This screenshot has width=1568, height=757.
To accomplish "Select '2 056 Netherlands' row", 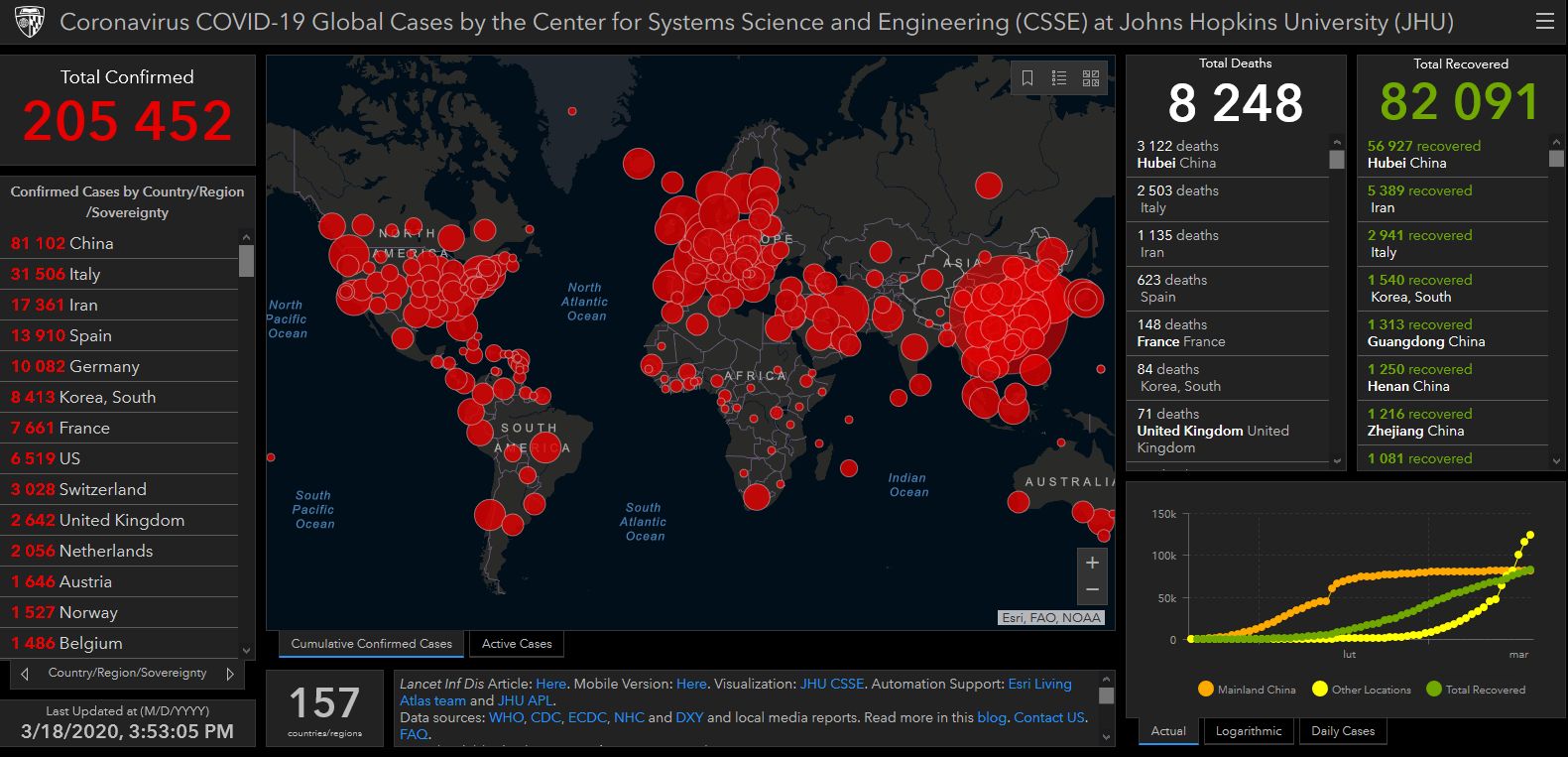I will click(x=119, y=551).
